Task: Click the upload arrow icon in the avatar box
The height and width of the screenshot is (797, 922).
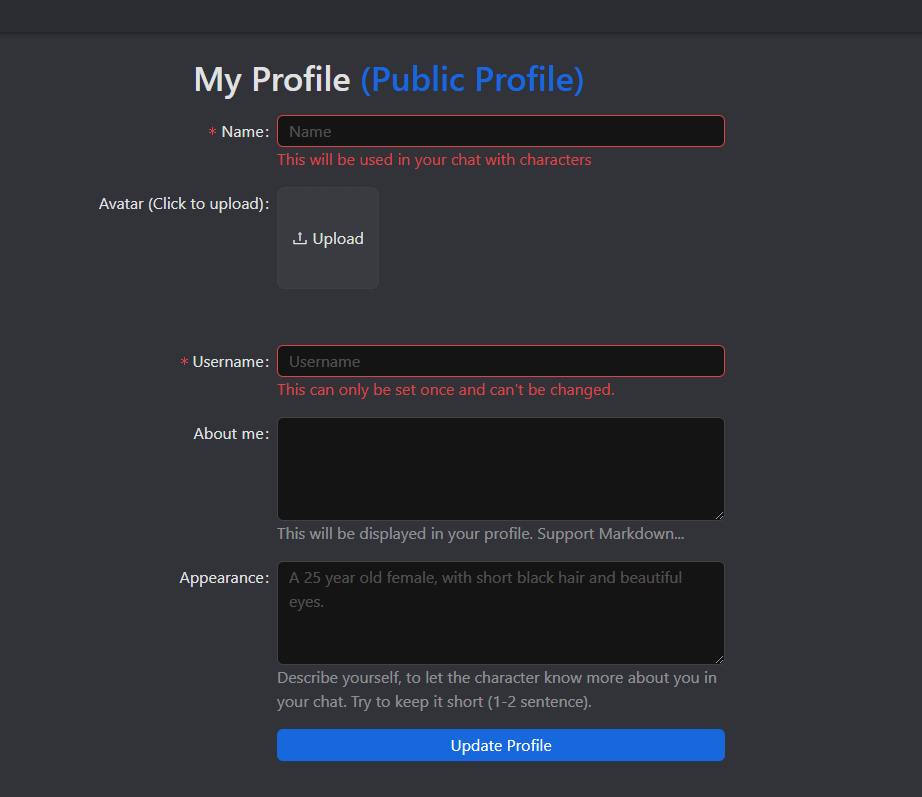Action: tap(299, 239)
